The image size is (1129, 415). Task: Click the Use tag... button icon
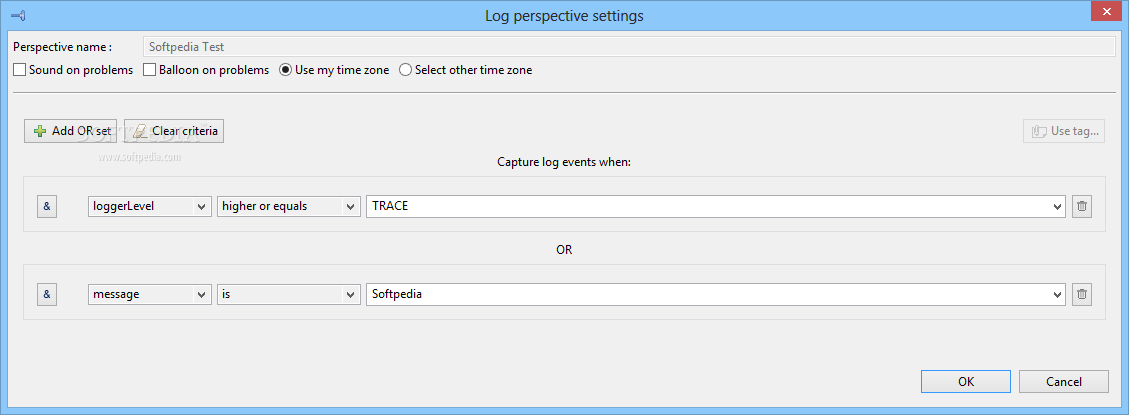pyautogui.click(x=1038, y=131)
